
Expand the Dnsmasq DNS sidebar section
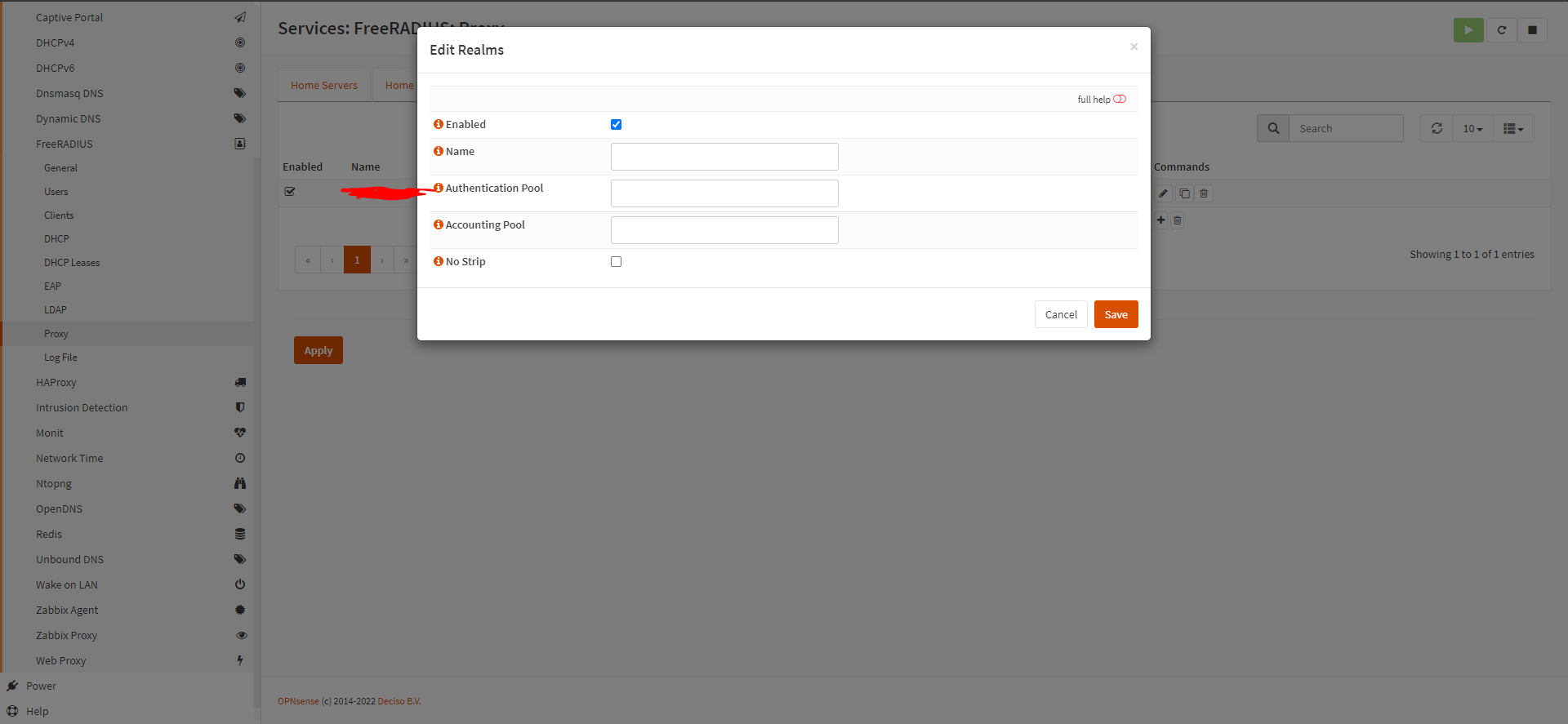point(69,93)
